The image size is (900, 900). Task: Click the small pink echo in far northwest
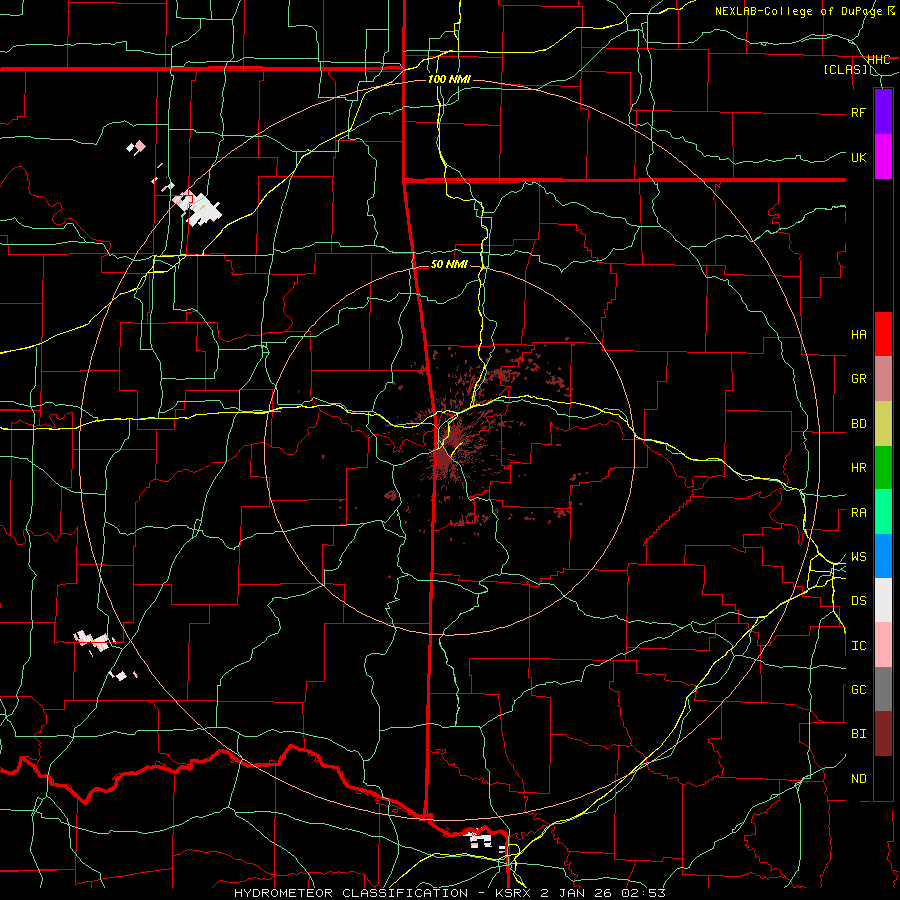click(x=137, y=148)
